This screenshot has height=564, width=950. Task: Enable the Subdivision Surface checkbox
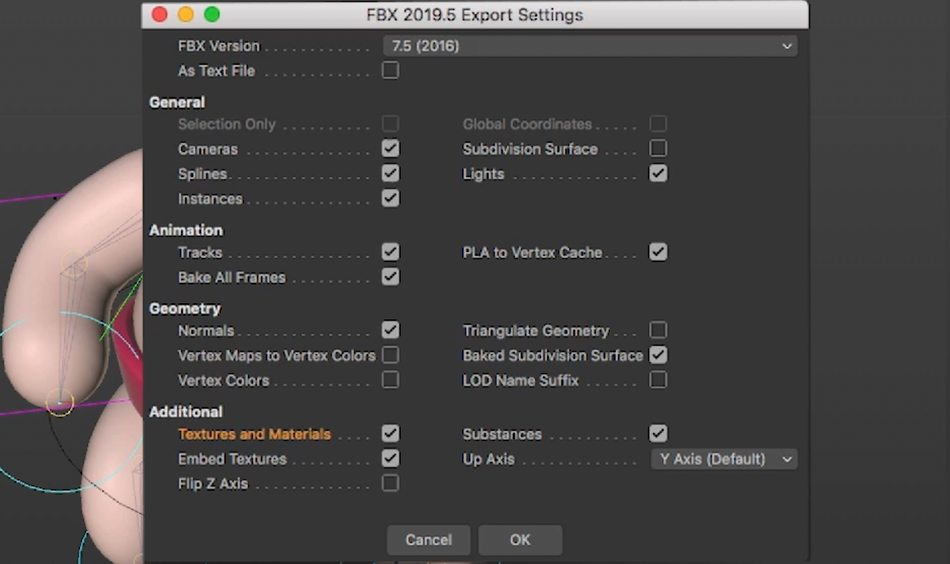pos(658,148)
